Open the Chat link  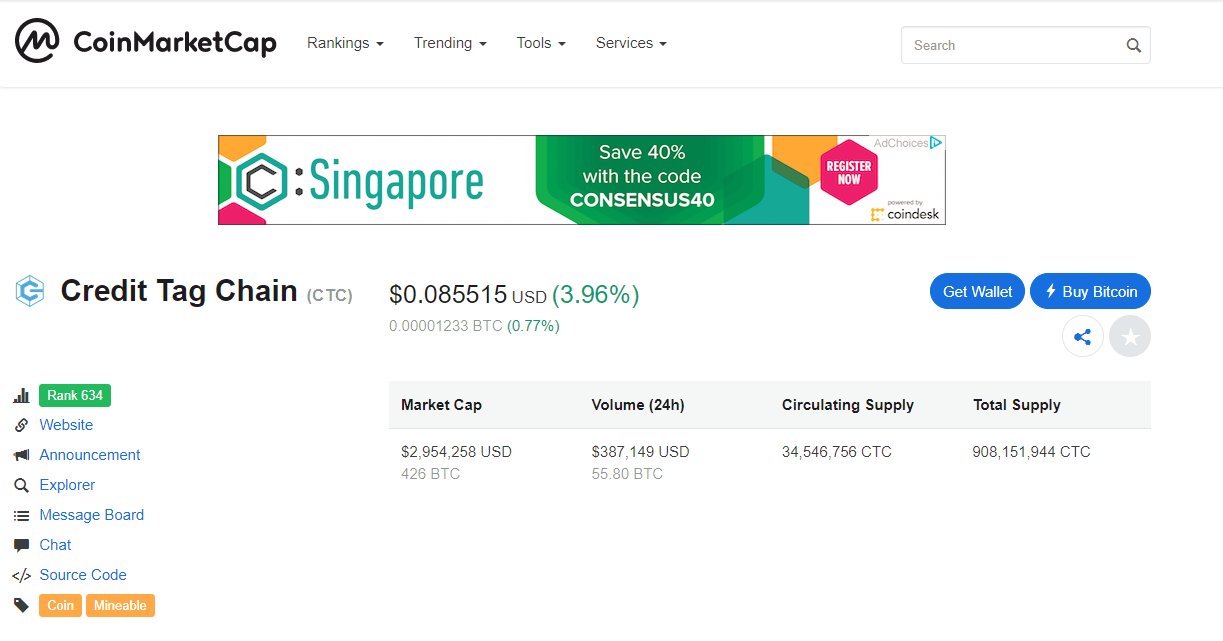[x=55, y=545]
